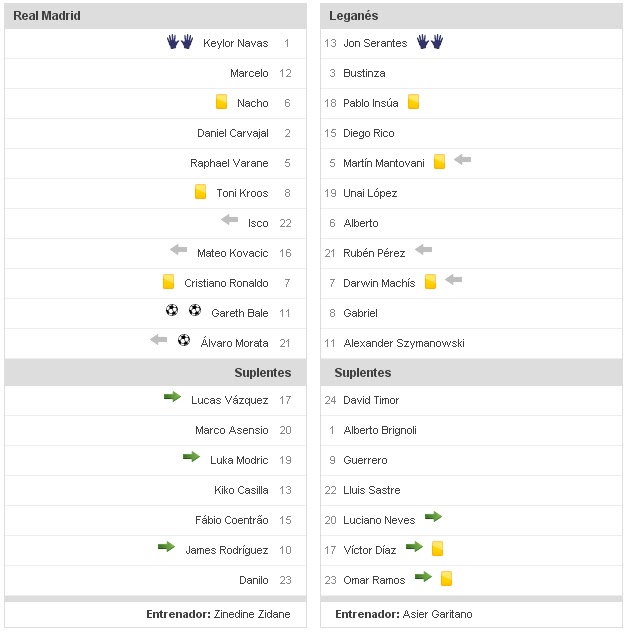Click the Suplentes header under Leganés
627x633 pixels.
(x=363, y=372)
